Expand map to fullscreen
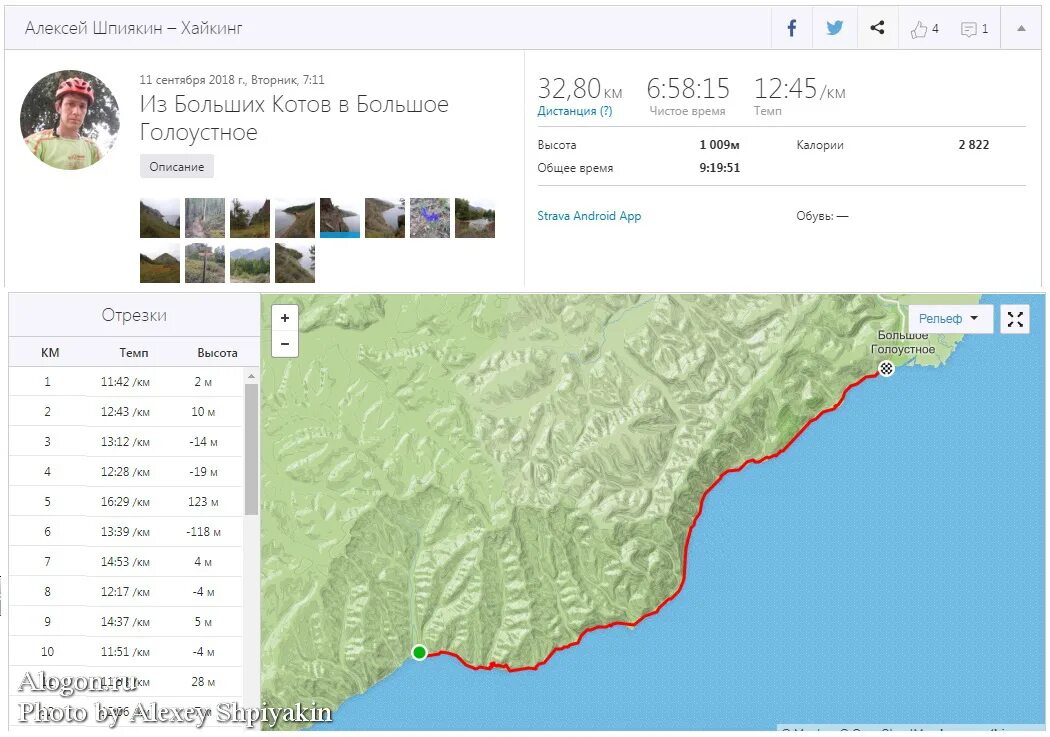This screenshot has height=737, width=1050. 1015,319
